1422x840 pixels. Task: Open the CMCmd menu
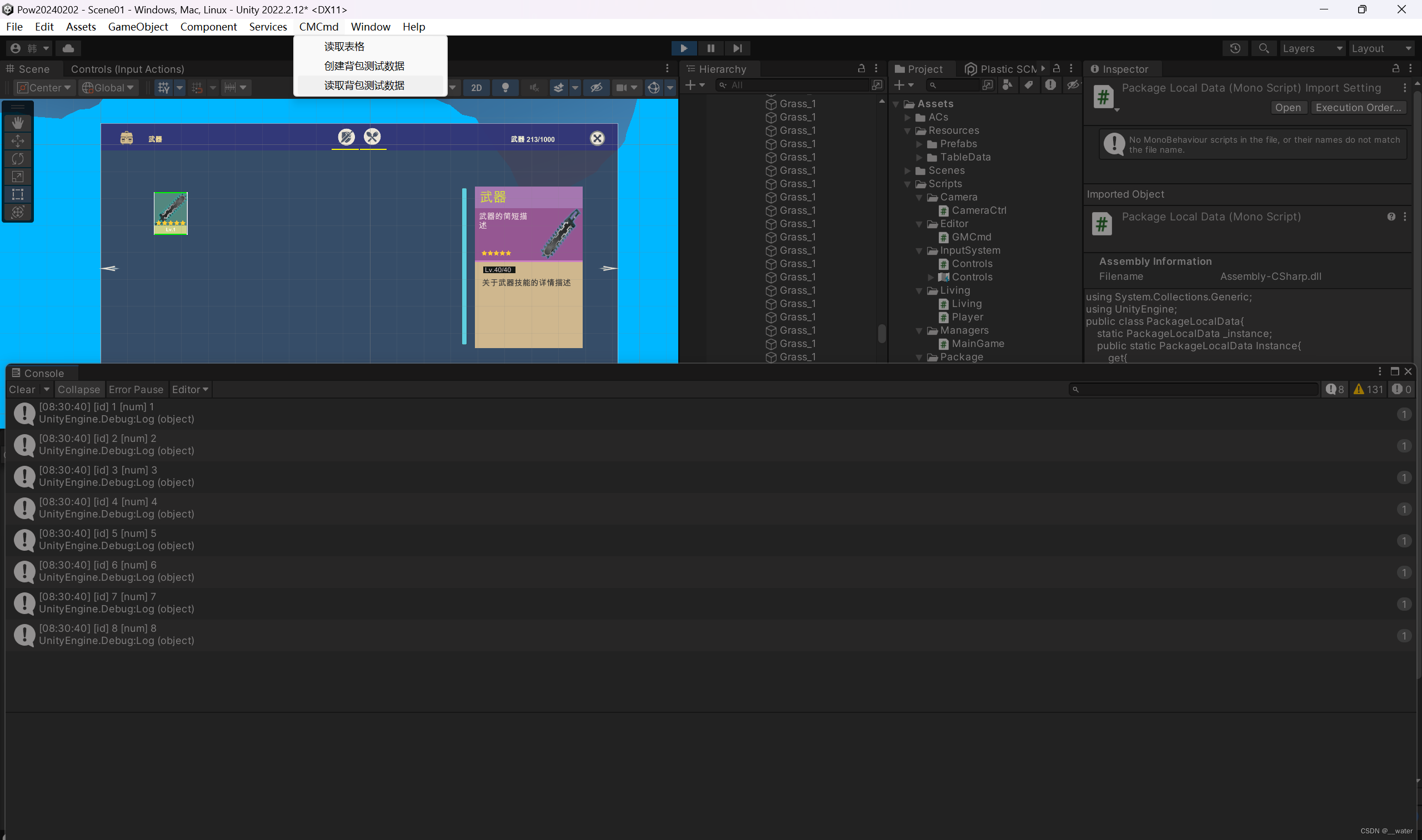tap(318, 26)
